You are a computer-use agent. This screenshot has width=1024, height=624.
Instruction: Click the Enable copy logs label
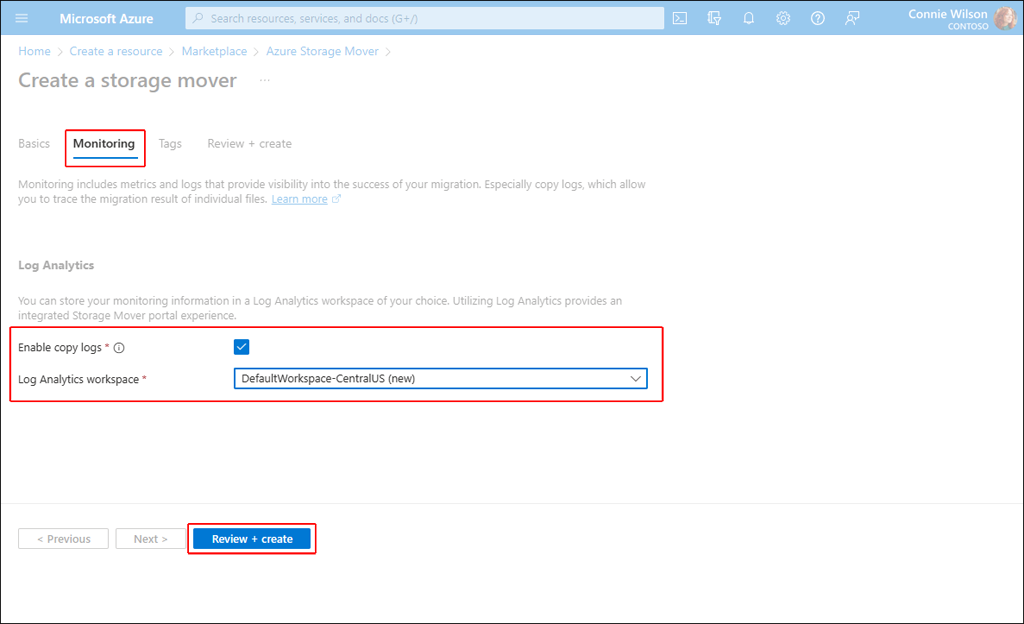pyautogui.click(x=59, y=347)
